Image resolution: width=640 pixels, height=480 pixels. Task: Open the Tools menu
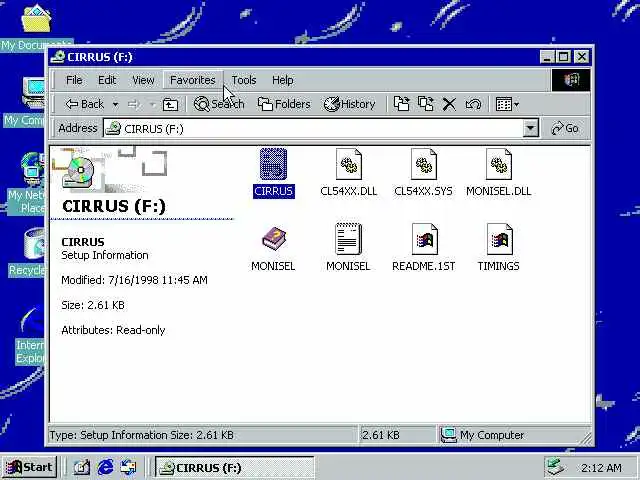(x=244, y=80)
